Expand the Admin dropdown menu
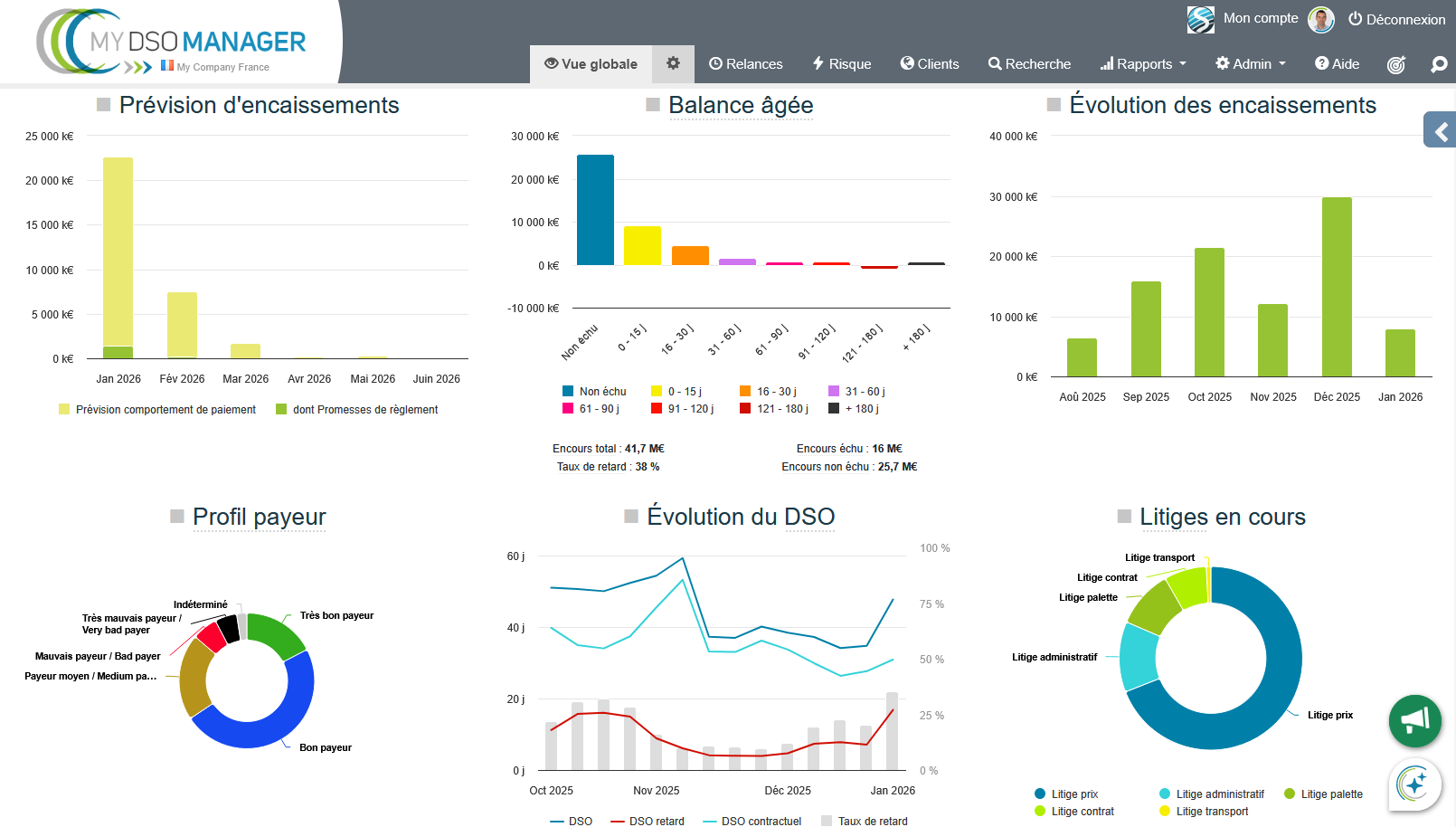This screenshot has width=1456, height=827. coord(1251,64)
